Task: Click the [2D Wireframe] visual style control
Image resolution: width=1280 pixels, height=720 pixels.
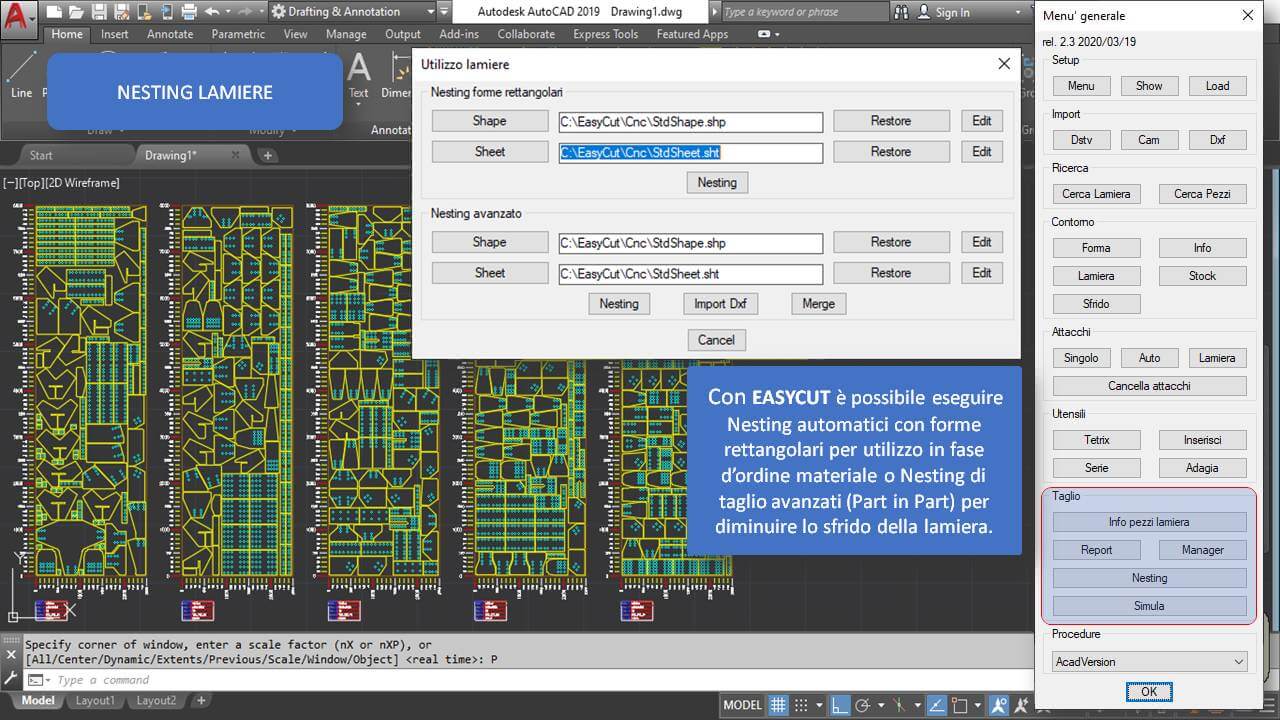Action: (x=82, y=183)
